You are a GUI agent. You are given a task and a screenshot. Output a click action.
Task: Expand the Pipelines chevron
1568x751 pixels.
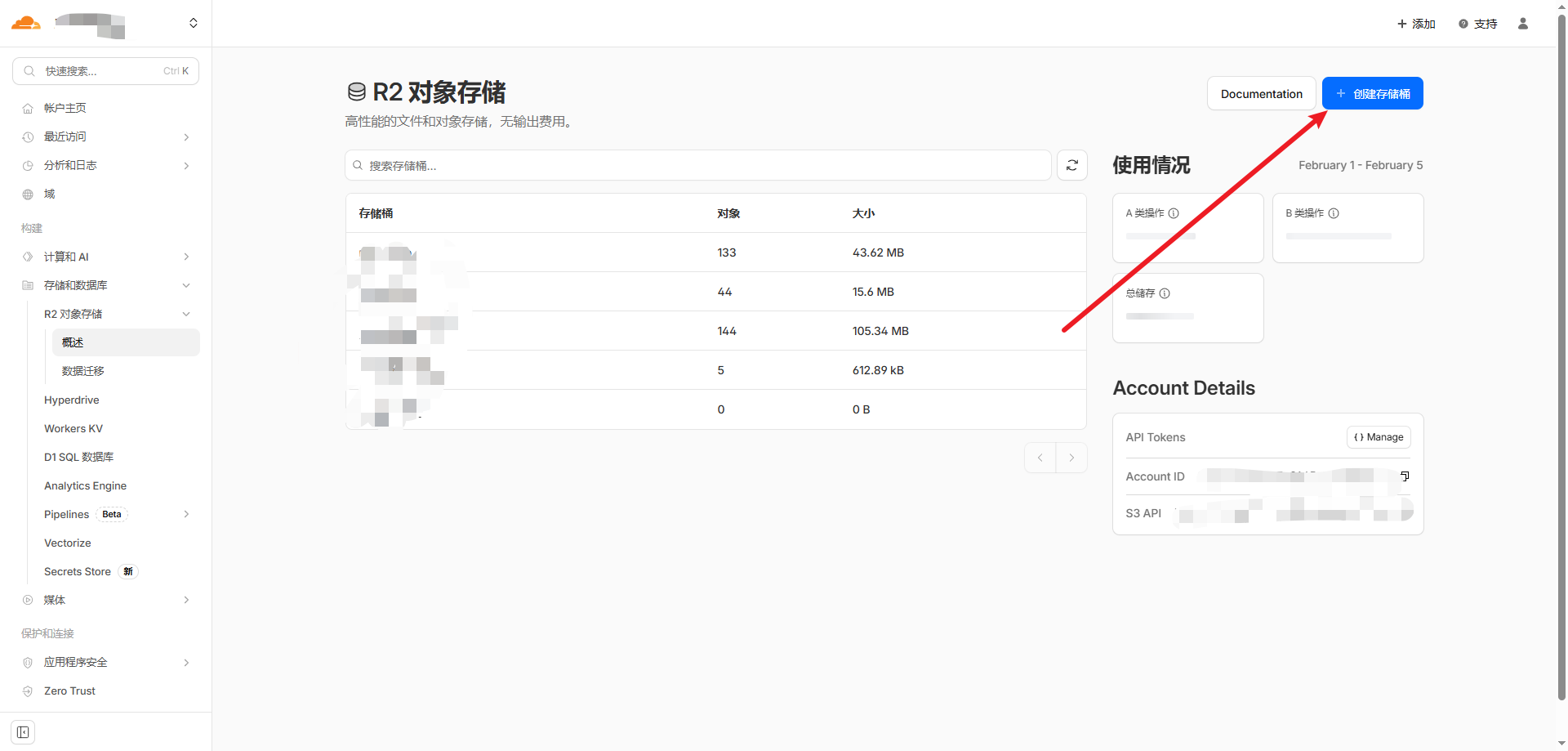(x=186, y=514)
